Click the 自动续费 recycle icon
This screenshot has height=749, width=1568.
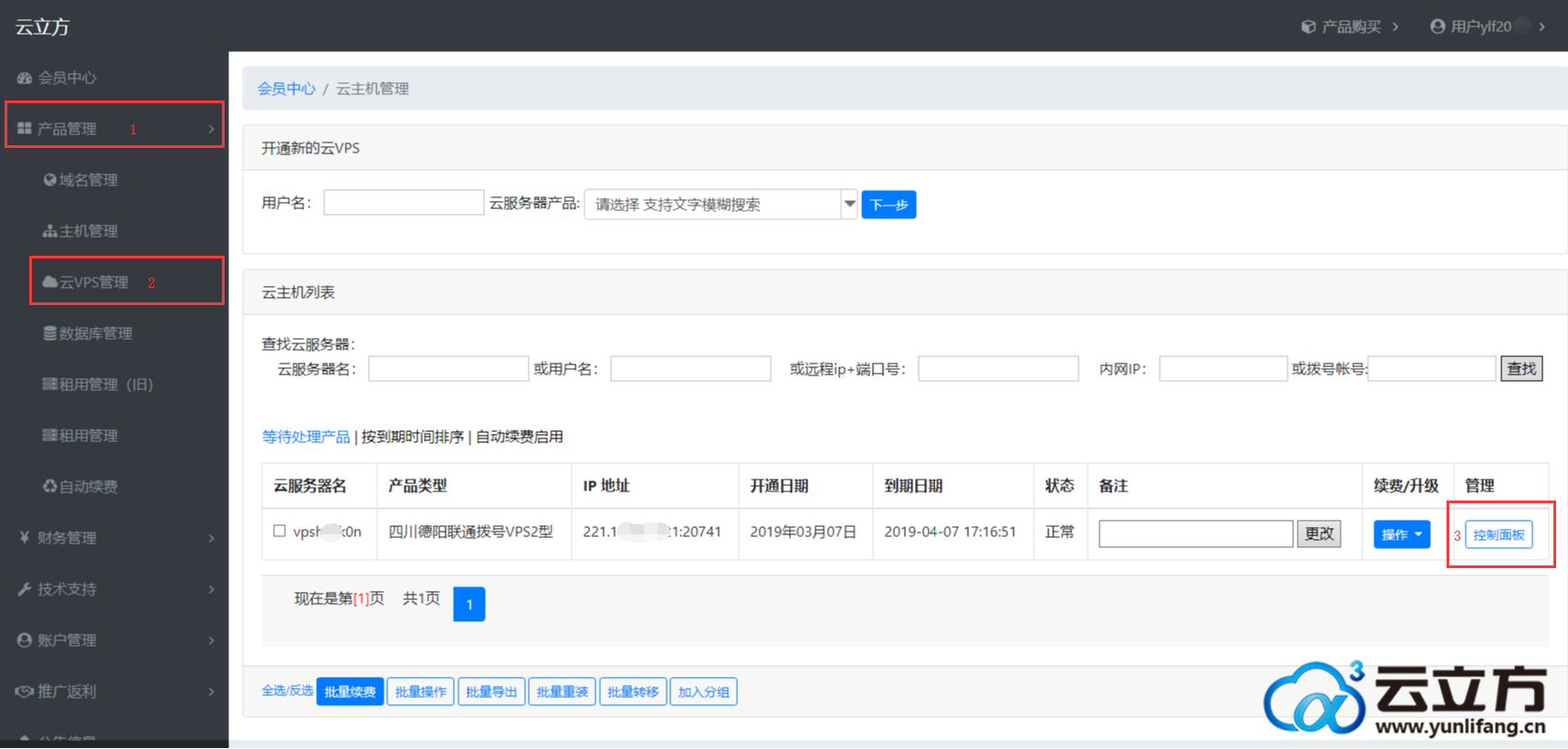(50, 487)
